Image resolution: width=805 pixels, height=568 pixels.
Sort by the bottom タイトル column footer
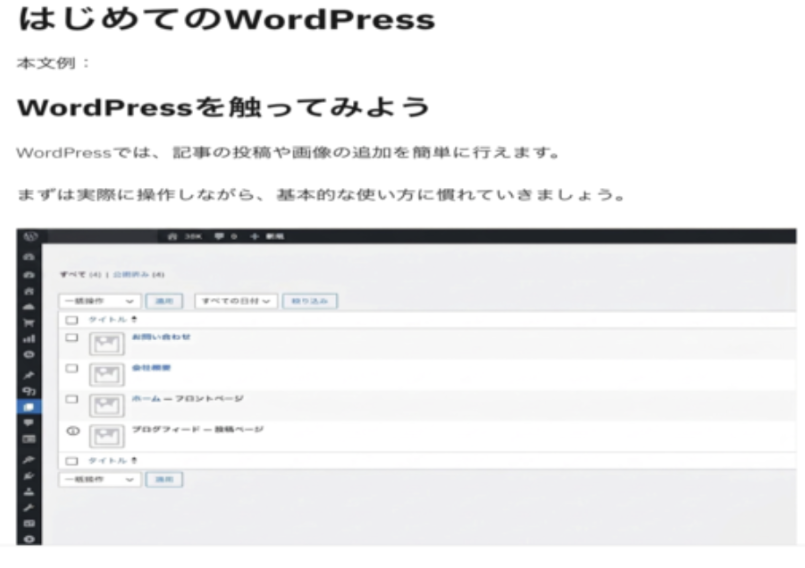[107, 461]
